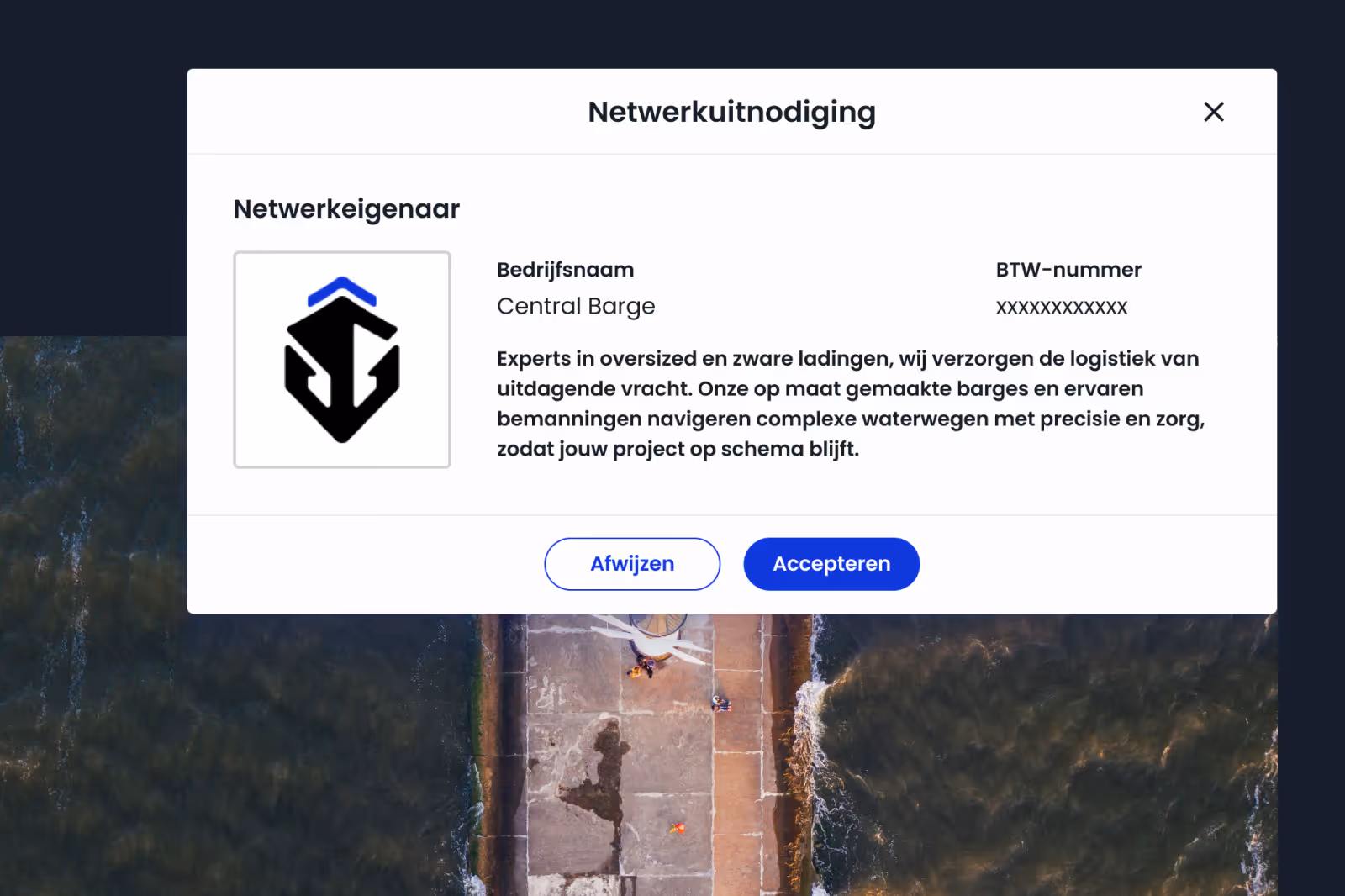Close the Netwerkuitnodiging dialog with the X icon
The height and width of the screenshot is (896, 1345).
[1213, 112]
